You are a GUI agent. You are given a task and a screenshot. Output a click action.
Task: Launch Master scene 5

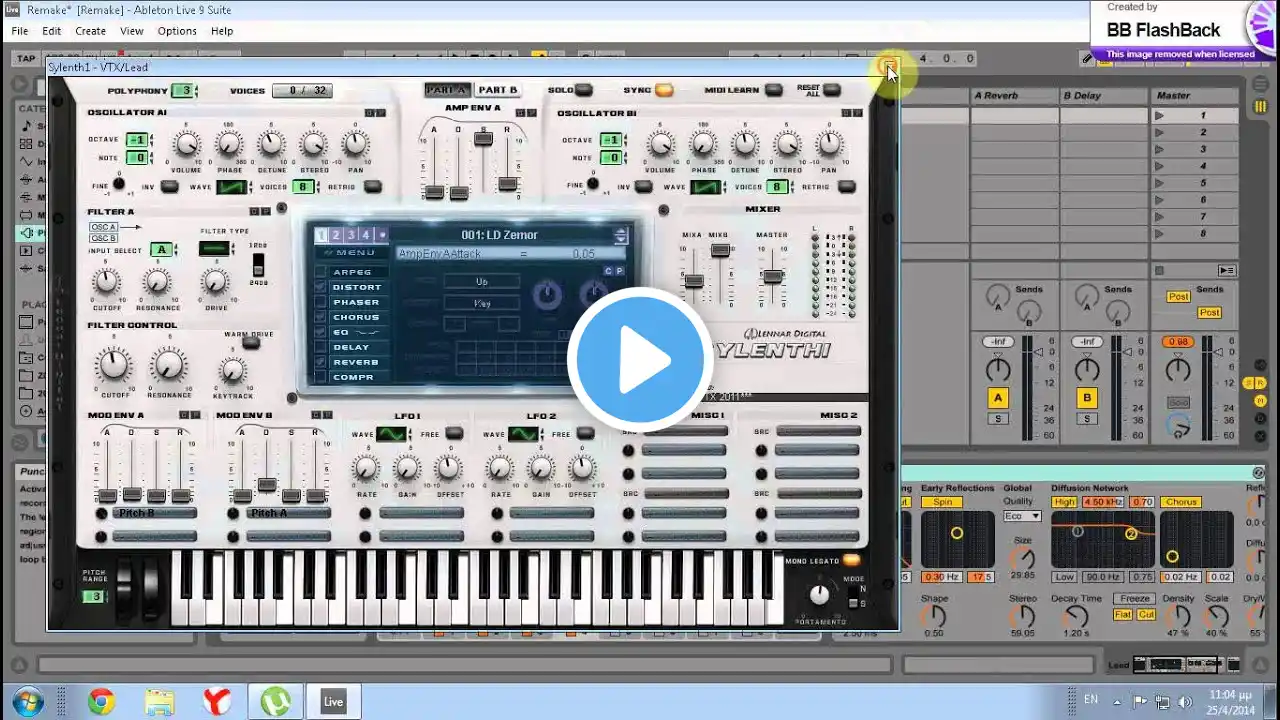point(1160,184)
